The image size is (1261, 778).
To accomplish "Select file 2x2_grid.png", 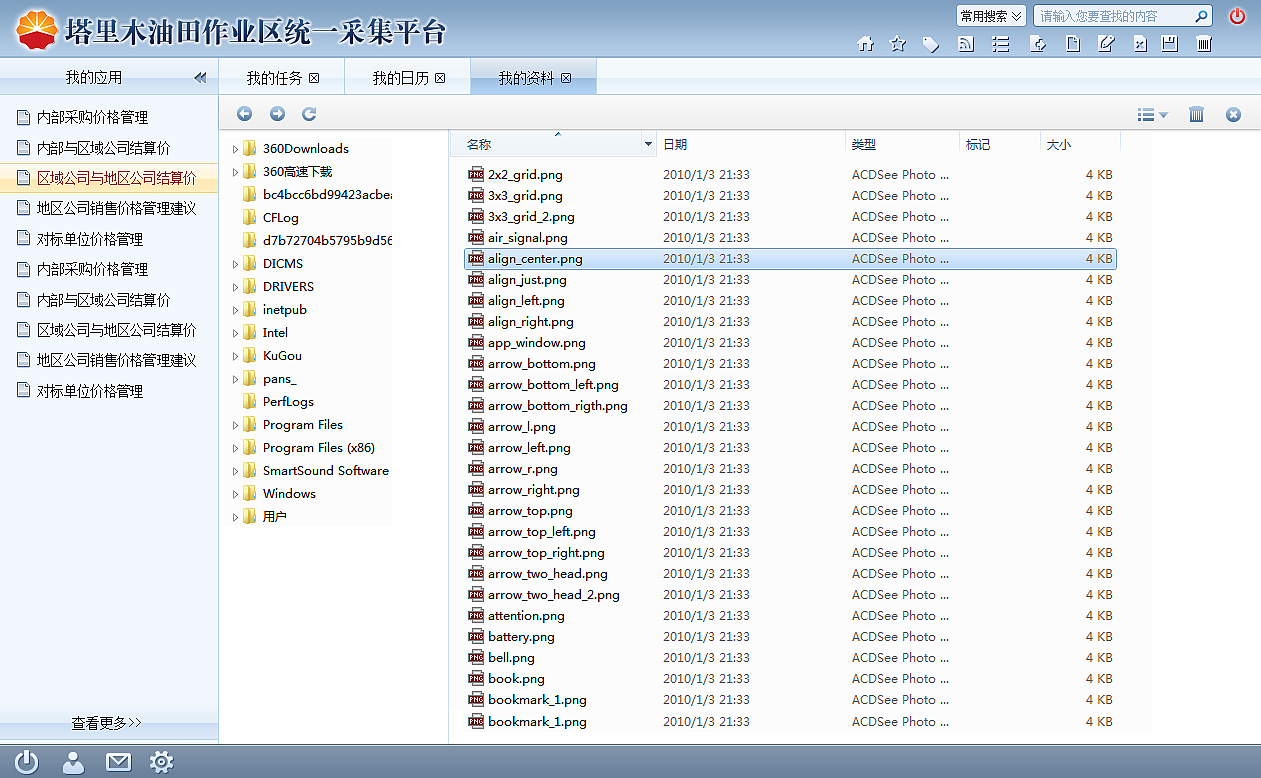I will pos(525,175).
